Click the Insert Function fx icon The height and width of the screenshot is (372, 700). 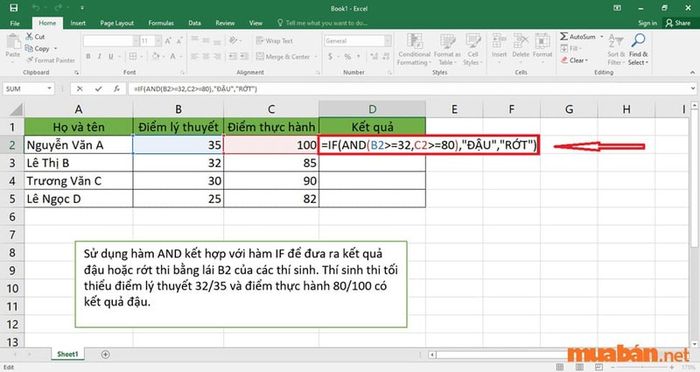click(117, 89)
